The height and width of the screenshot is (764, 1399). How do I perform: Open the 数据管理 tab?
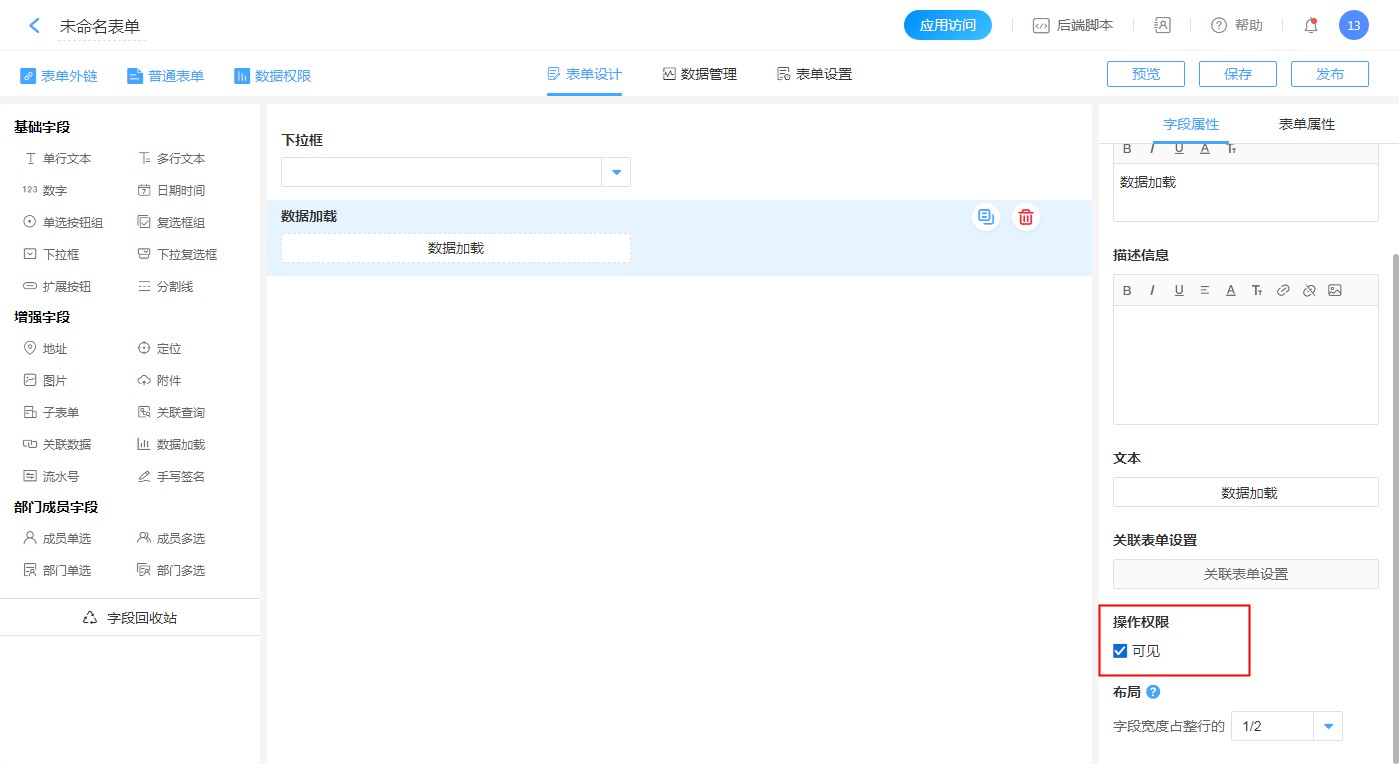pos(699,74)
